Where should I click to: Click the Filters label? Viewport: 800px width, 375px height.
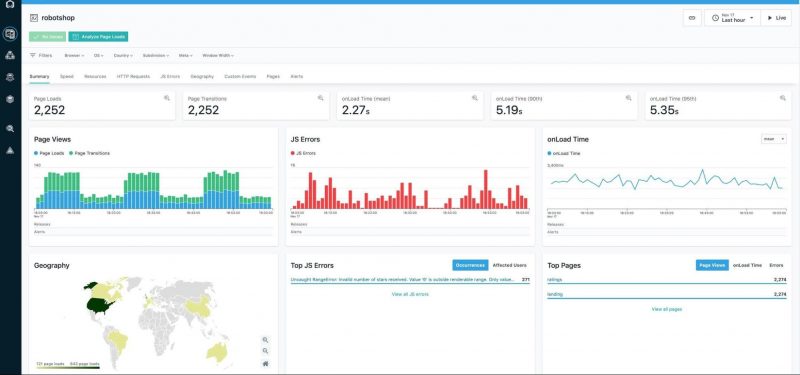(45, 55)
